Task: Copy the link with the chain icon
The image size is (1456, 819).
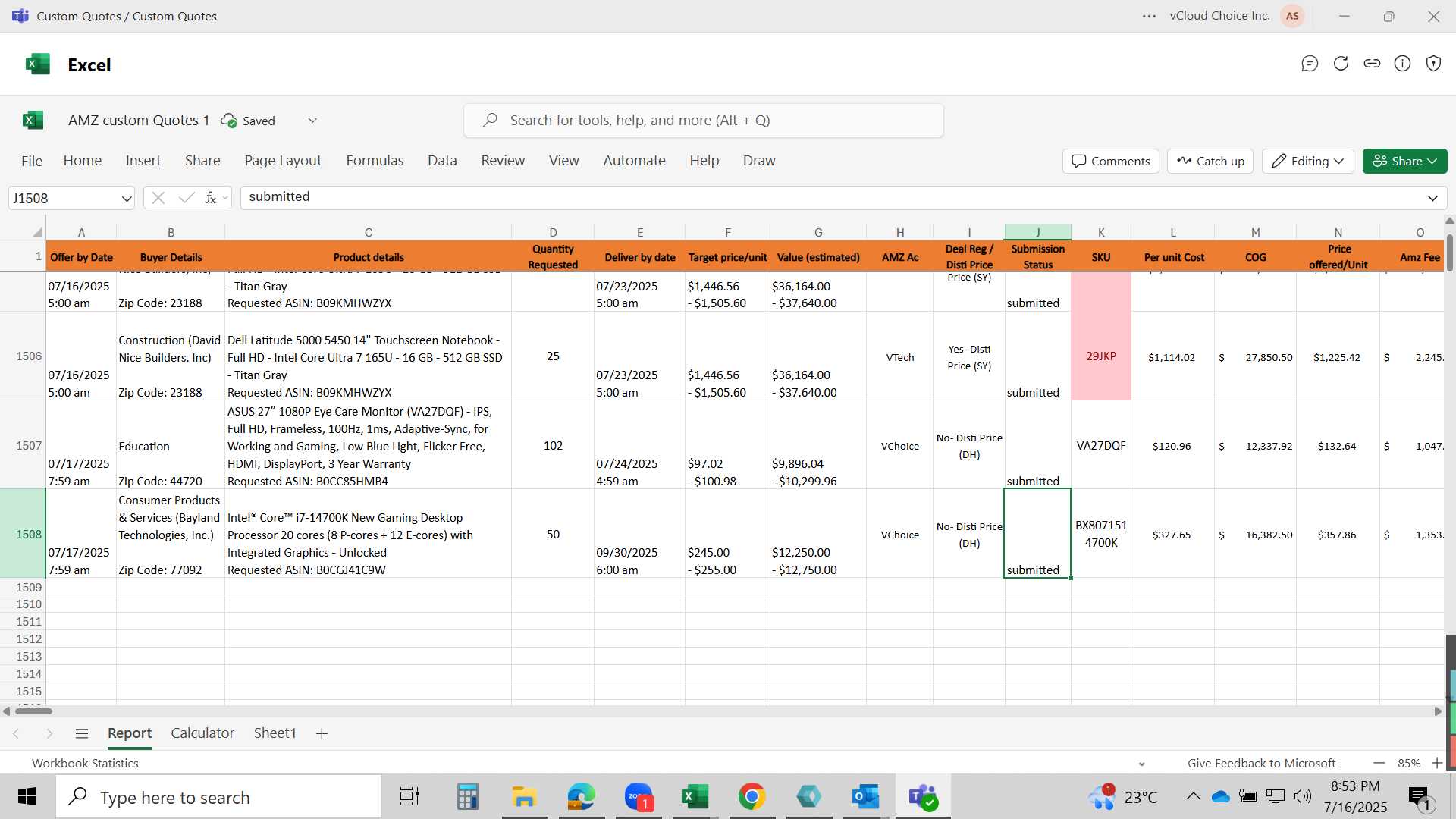Action: coord(1372,64)
